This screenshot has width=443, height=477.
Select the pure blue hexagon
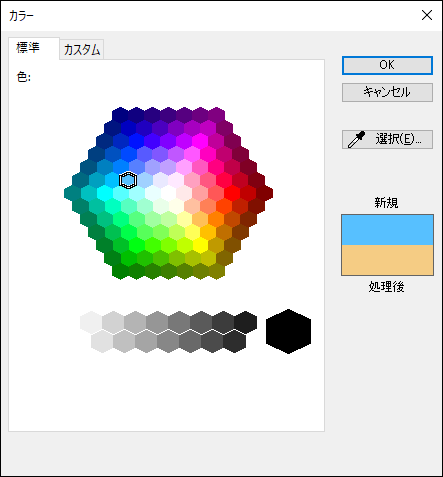136,140
